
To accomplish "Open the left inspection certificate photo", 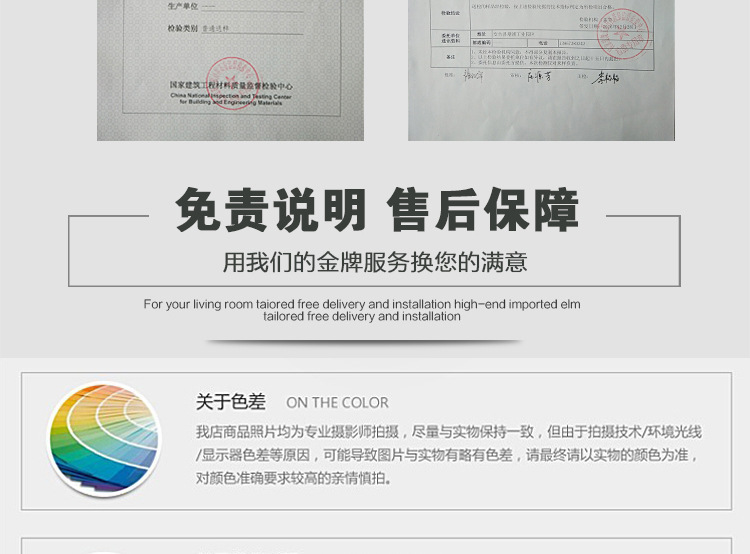I will click(x=230, y=70).
